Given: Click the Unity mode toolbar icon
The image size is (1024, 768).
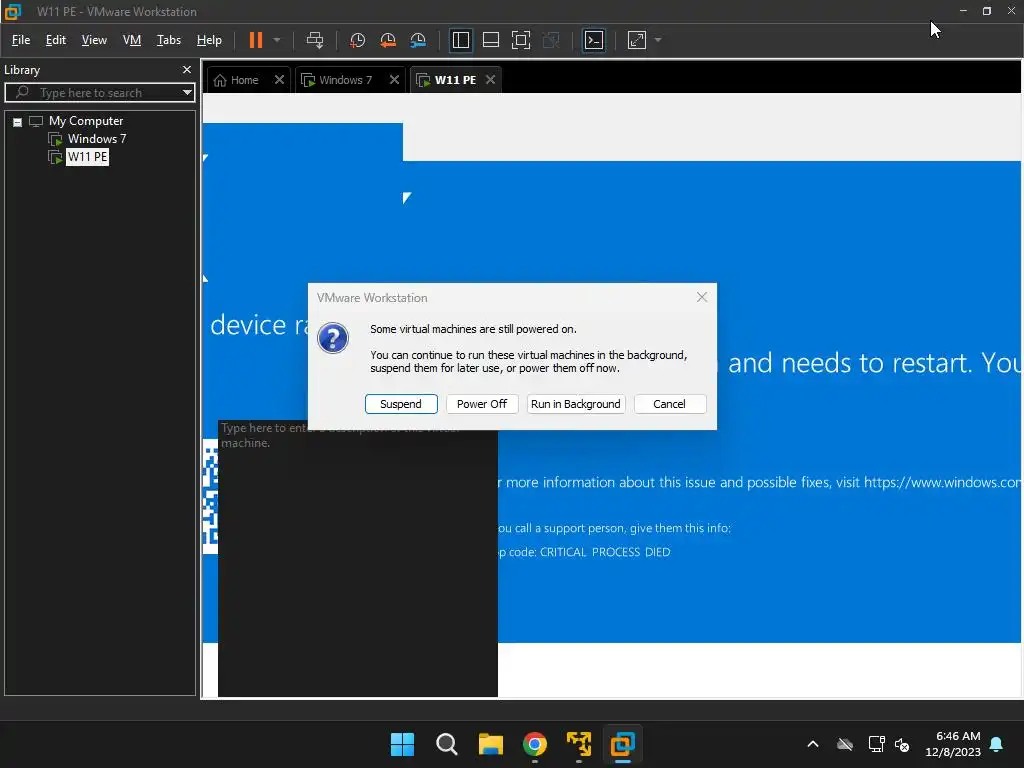Looking at the screenshot, I should pyautogui.click(x=551, y=40).
